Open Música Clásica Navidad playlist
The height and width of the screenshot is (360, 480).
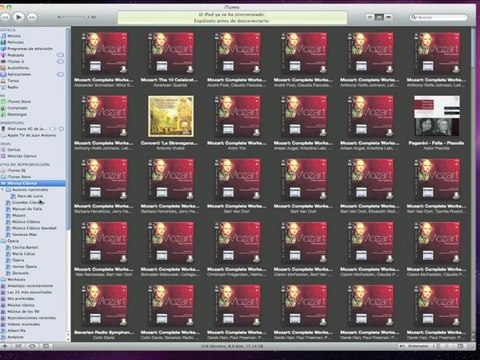(34, 228)
